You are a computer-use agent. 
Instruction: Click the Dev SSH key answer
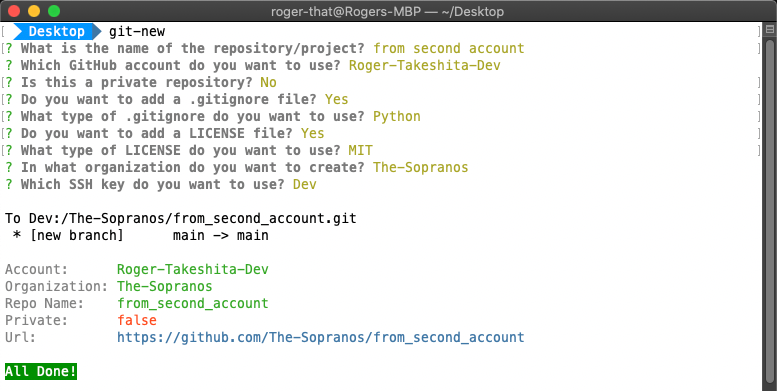tap(305, 184)
